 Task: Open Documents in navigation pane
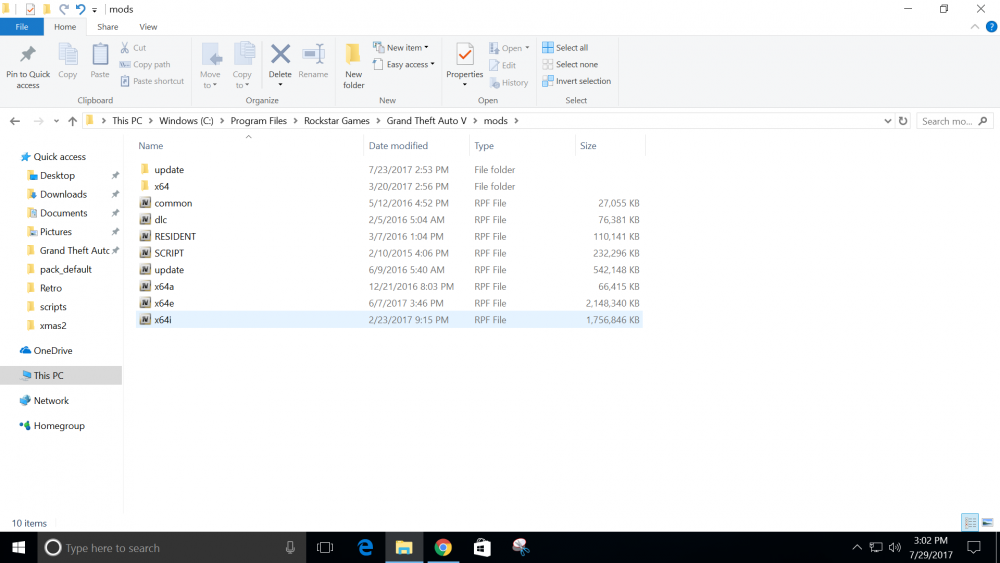[64, 213]
